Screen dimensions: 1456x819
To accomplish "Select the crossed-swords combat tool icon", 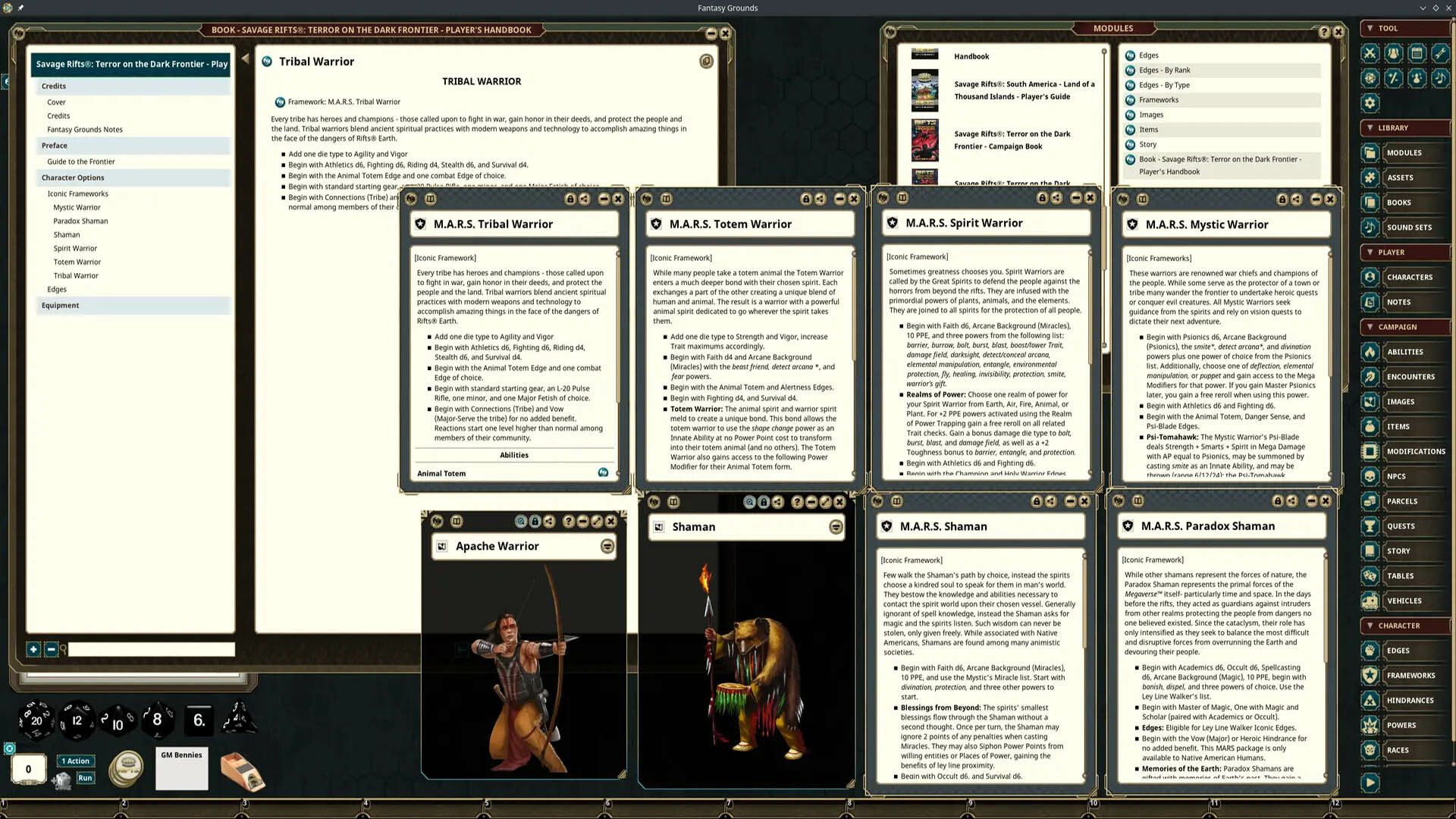I will pyautogui.click(x=1369, y=53).
